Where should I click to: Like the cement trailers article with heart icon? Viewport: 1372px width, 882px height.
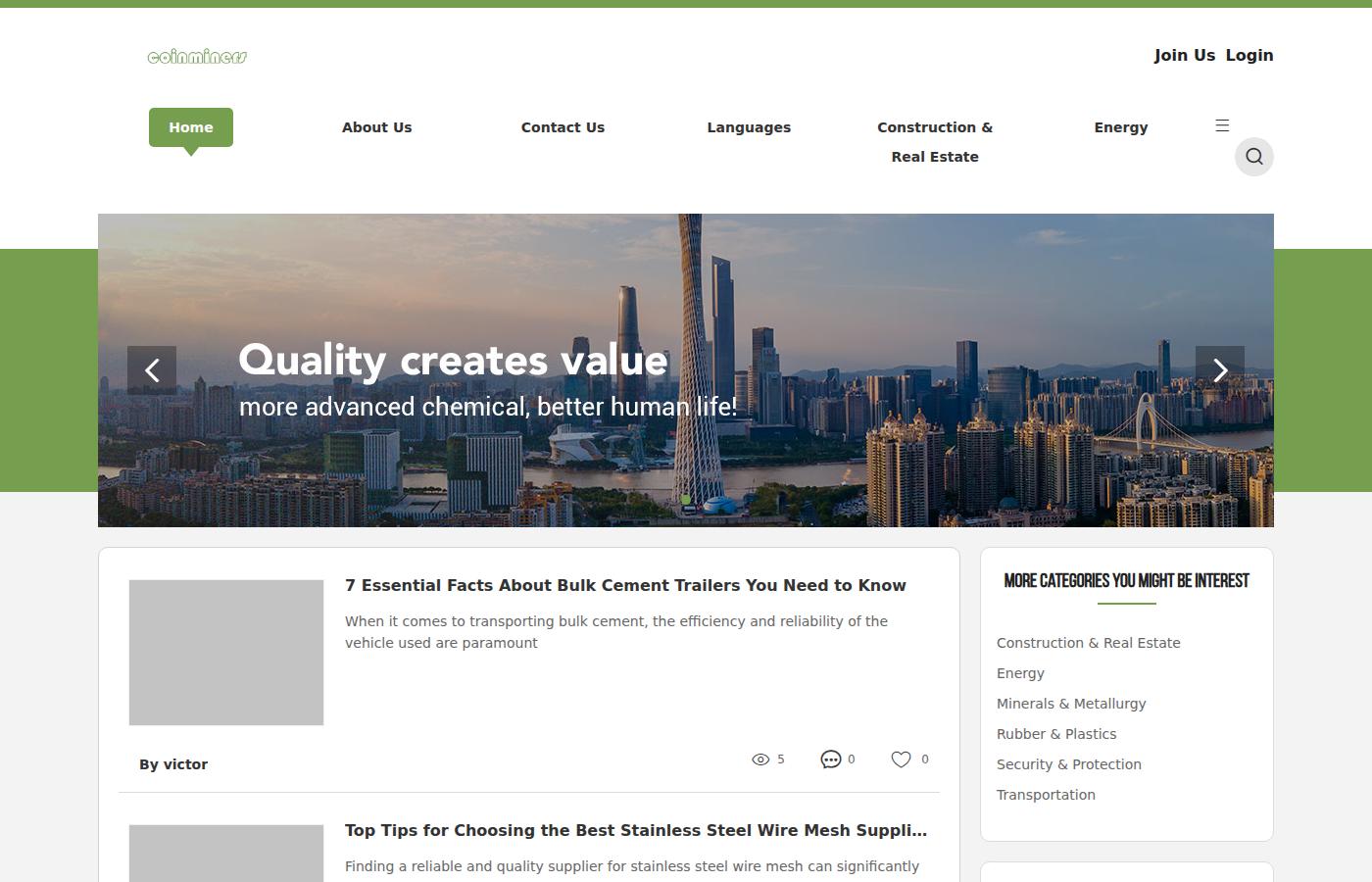(902, 759)
